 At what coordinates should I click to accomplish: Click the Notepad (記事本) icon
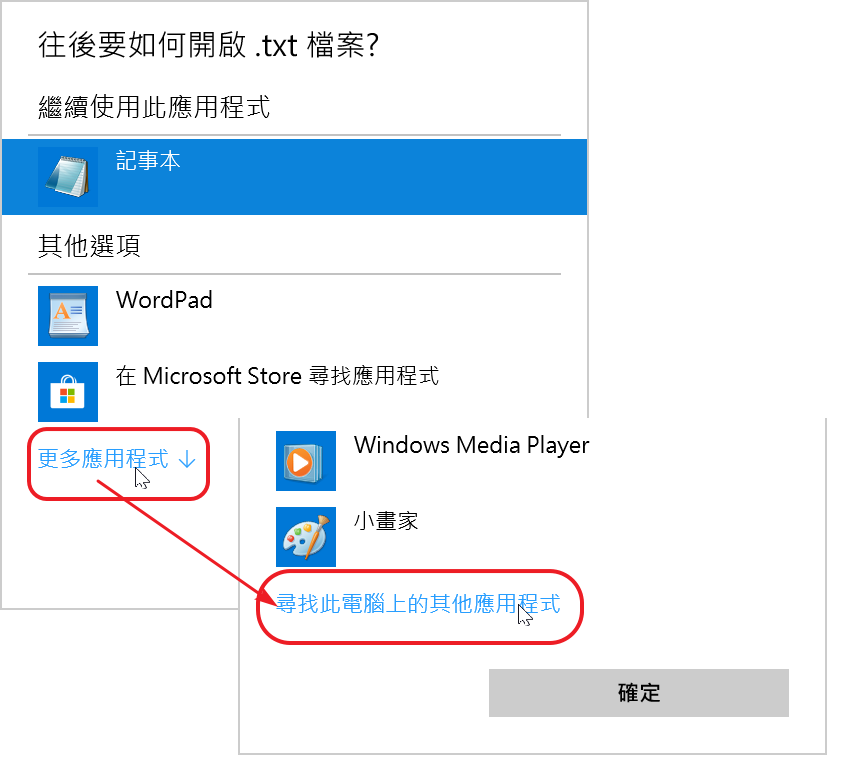(x=68, y=177)
